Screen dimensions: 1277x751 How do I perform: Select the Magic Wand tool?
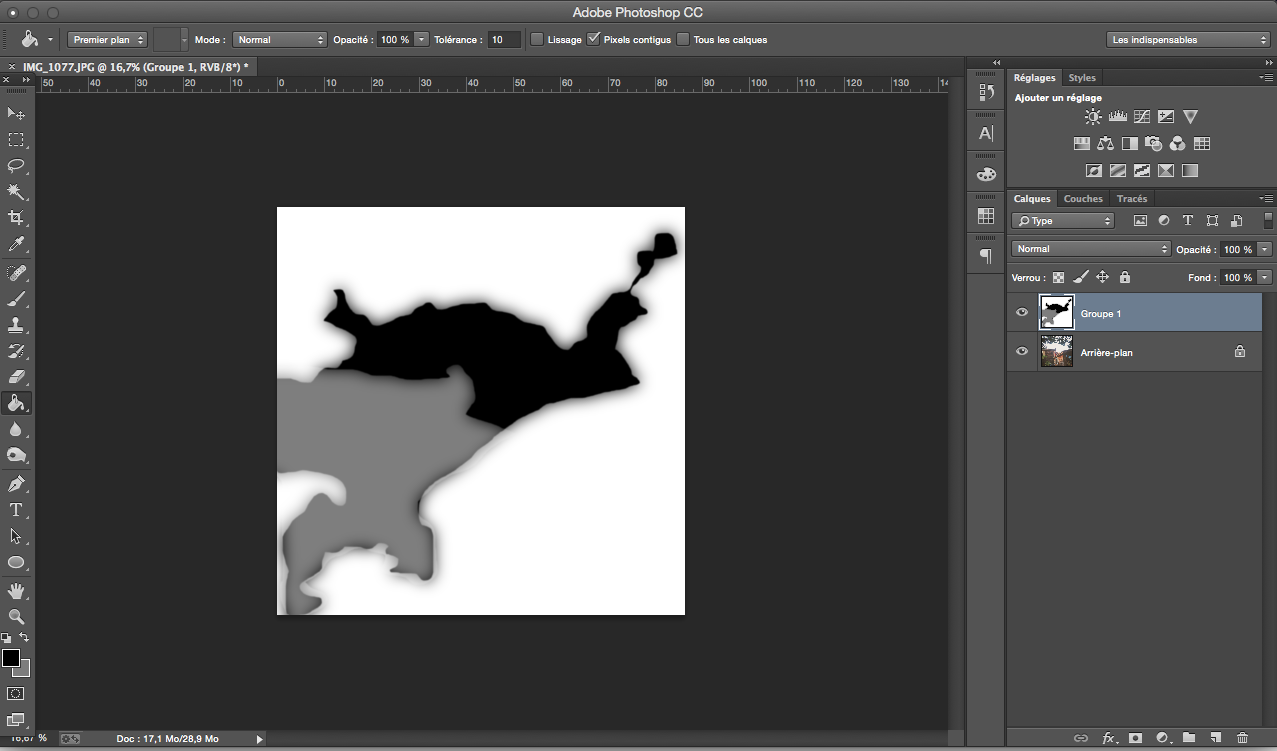(16, 192)
